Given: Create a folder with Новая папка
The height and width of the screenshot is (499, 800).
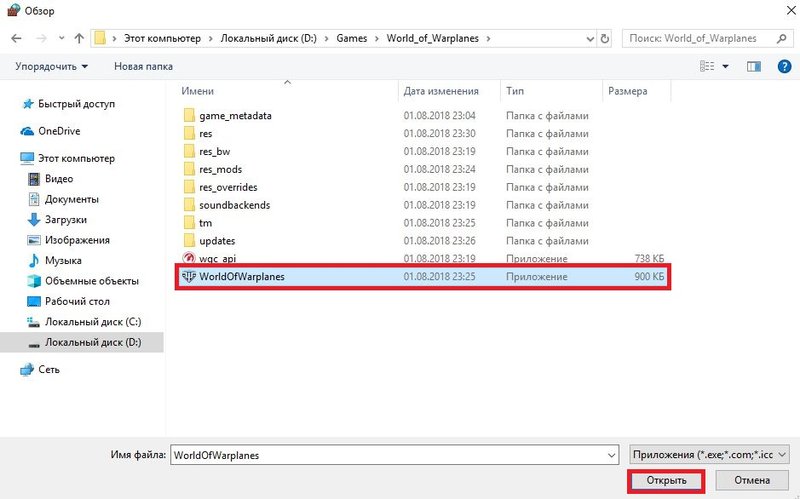Looking at the screenshot, I should (143, 66).
